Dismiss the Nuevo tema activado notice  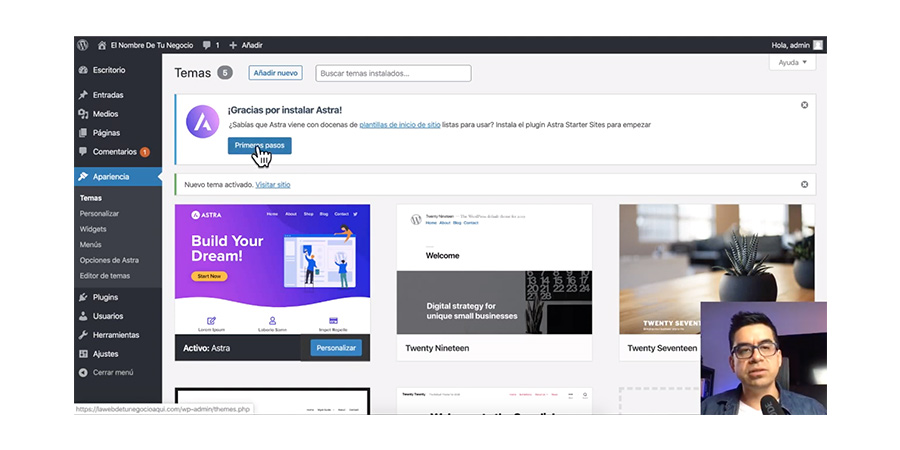click(x=804, y=184)
